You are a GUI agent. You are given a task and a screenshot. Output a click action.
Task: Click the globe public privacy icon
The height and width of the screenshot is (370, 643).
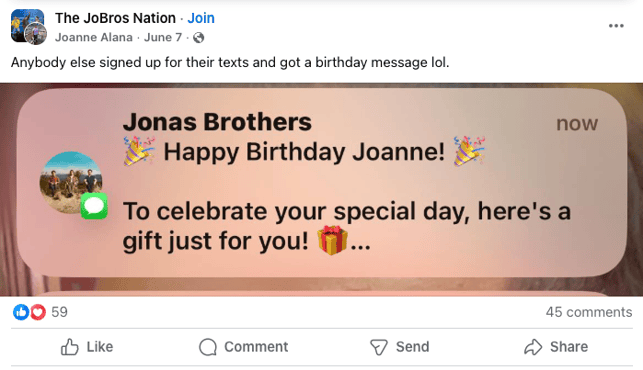click(198, 38)
